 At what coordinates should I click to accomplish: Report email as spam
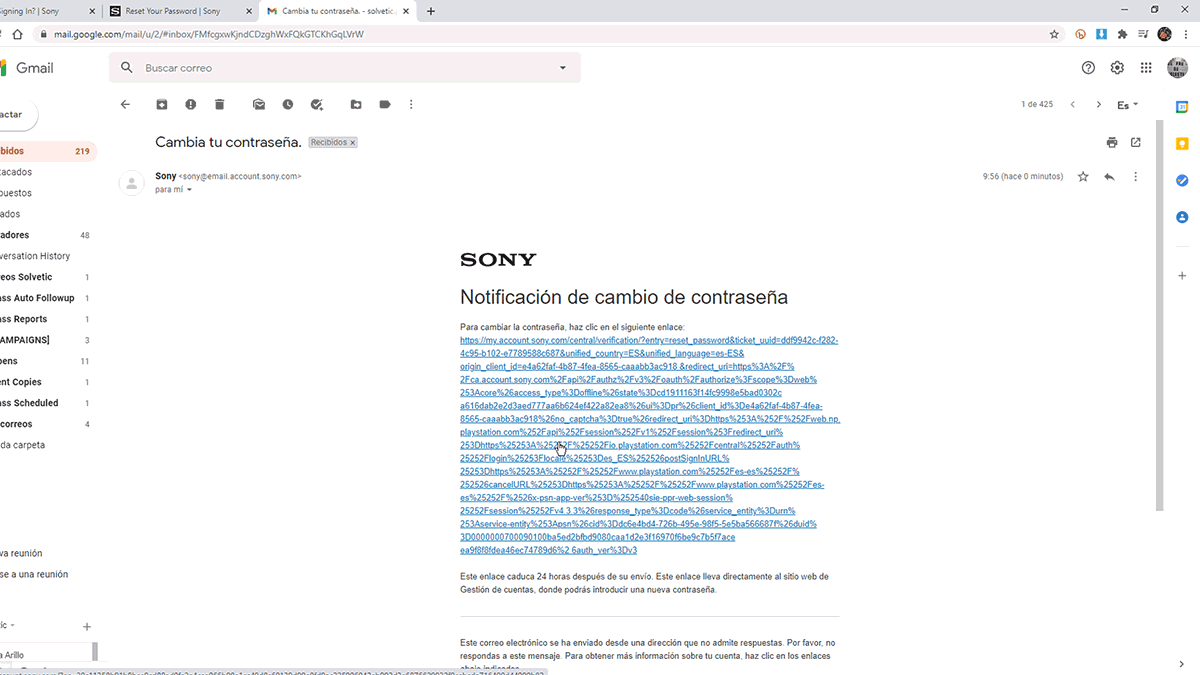[x=190, y=104]
